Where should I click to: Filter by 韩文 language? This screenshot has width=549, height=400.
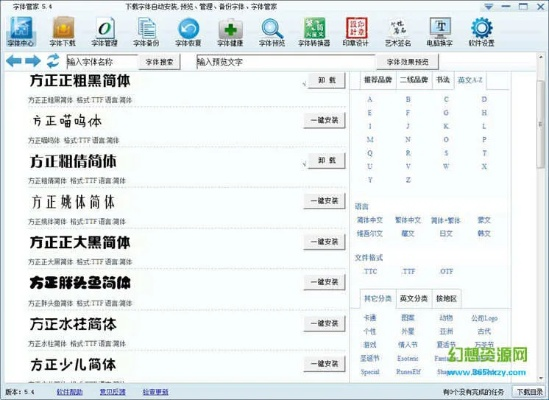tap(484, 233)
